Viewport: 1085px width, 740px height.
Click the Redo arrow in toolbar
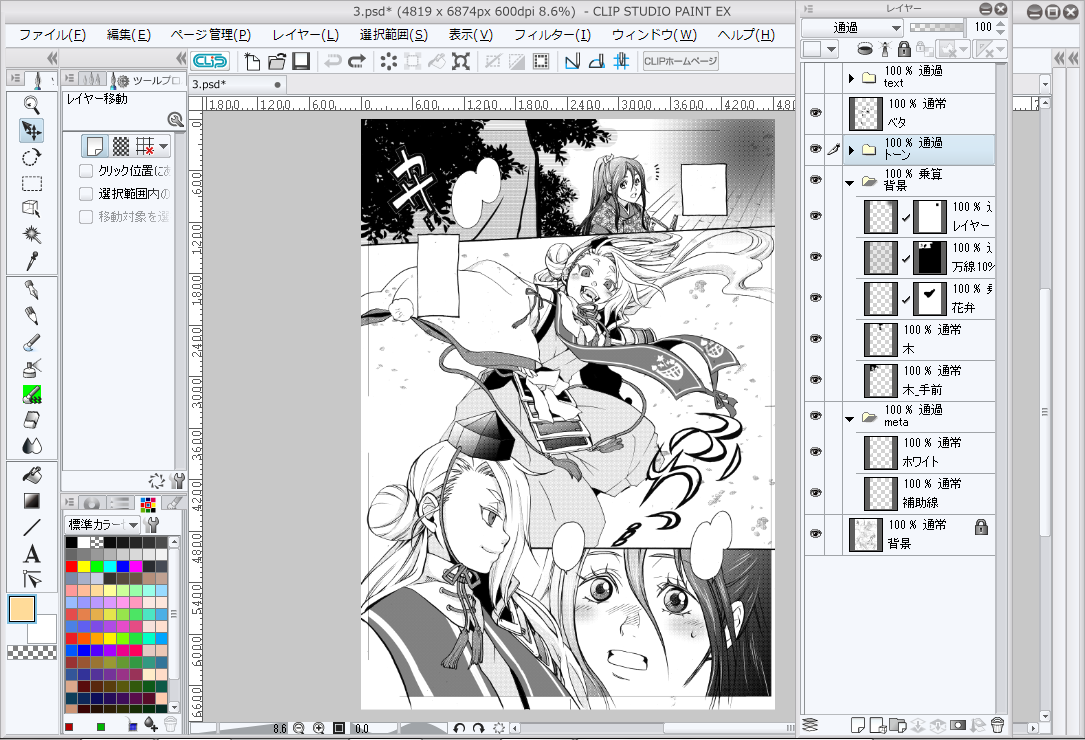(x=357, y=62)
